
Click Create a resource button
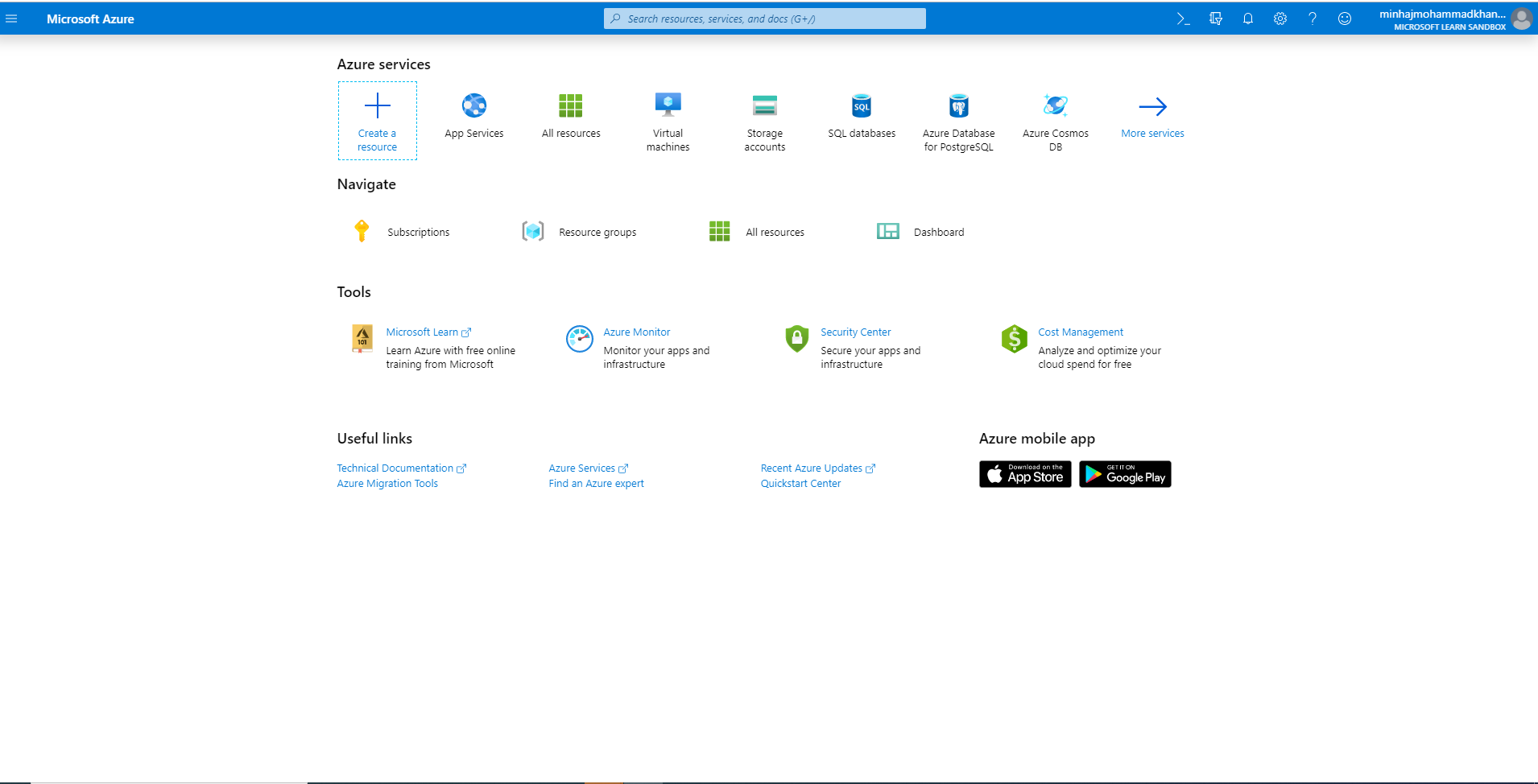(377, 121)
